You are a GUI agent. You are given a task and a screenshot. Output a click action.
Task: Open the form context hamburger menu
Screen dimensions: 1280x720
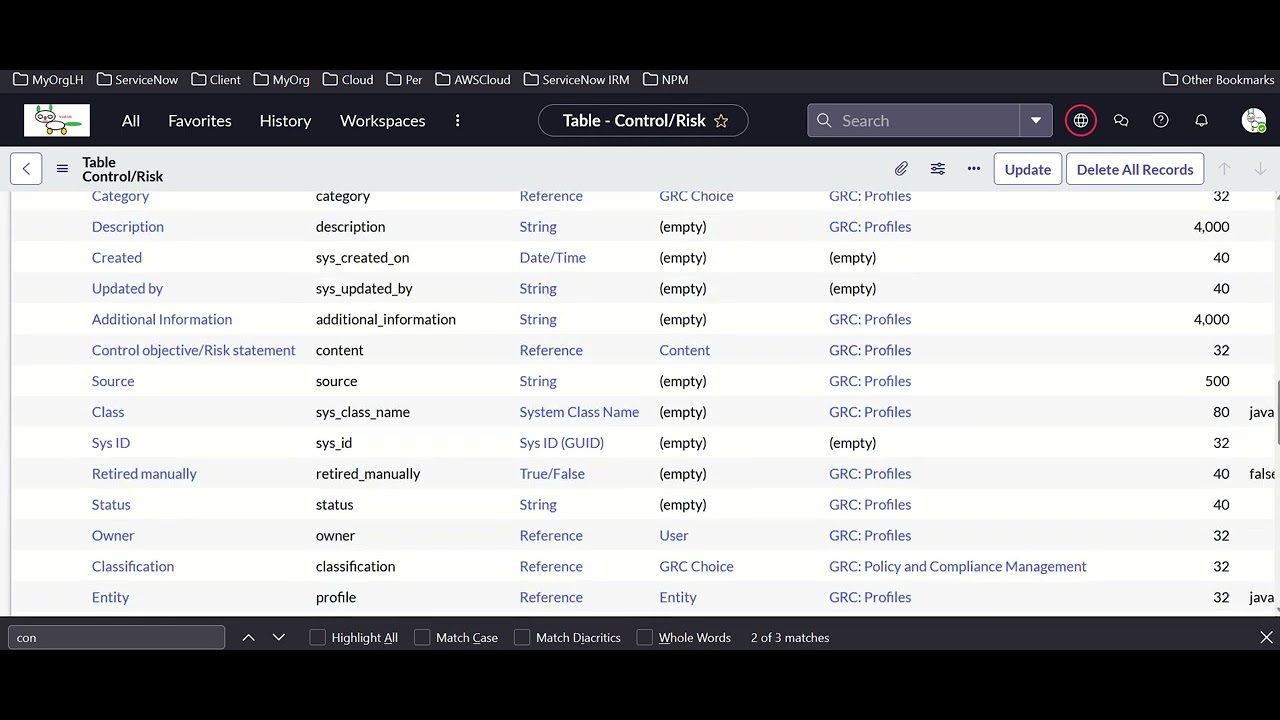click(62, 169)
